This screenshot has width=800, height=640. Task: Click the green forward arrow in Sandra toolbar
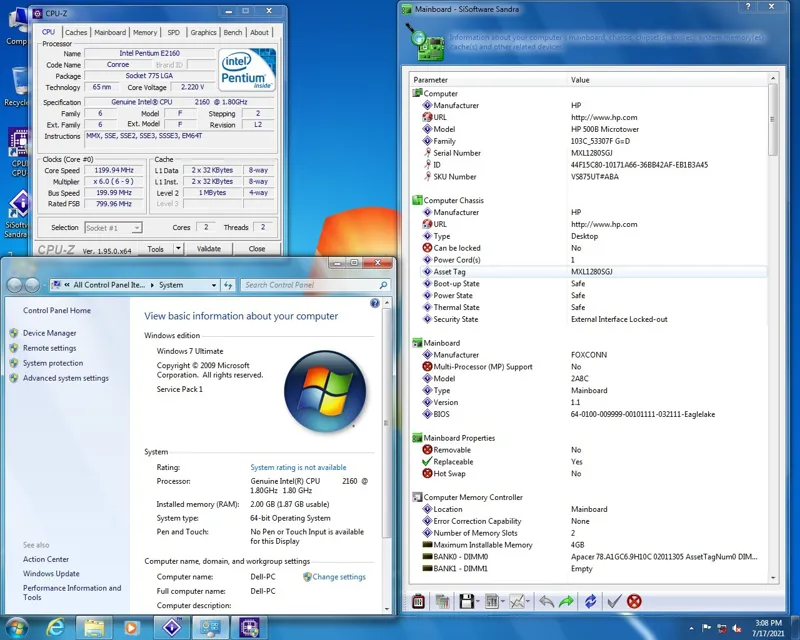pos(566,601)
